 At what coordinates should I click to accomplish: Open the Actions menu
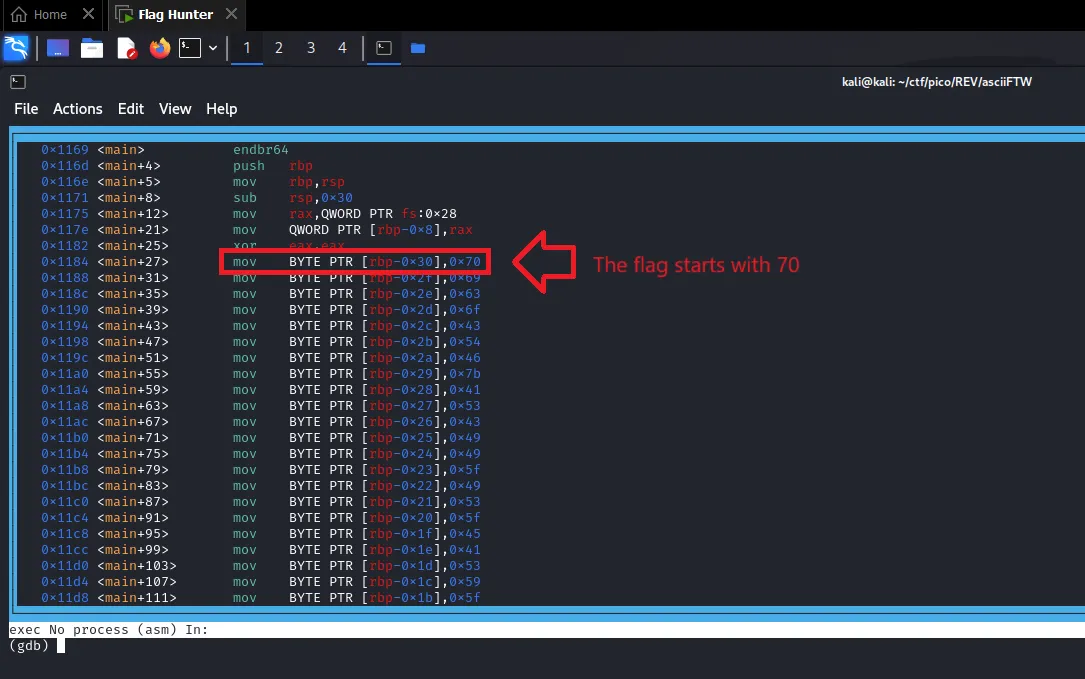tap(78, 109)
